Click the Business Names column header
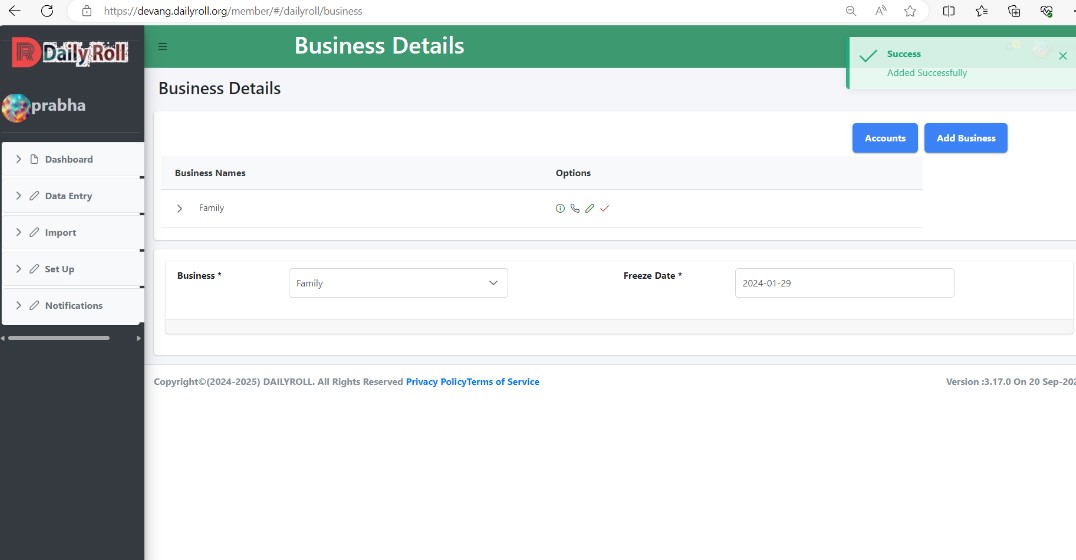The width and height of the screenshot is (1076, 560). pos(210,173)
